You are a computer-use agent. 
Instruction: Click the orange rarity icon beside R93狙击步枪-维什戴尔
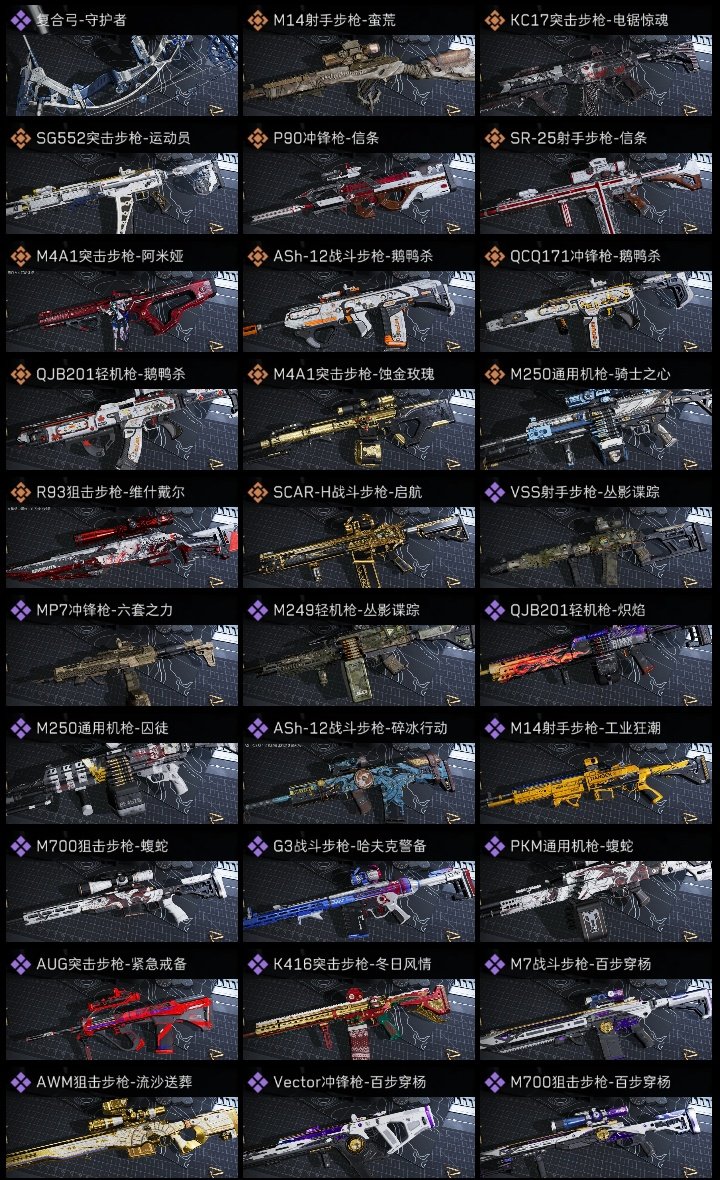click(x=20, y=492)
